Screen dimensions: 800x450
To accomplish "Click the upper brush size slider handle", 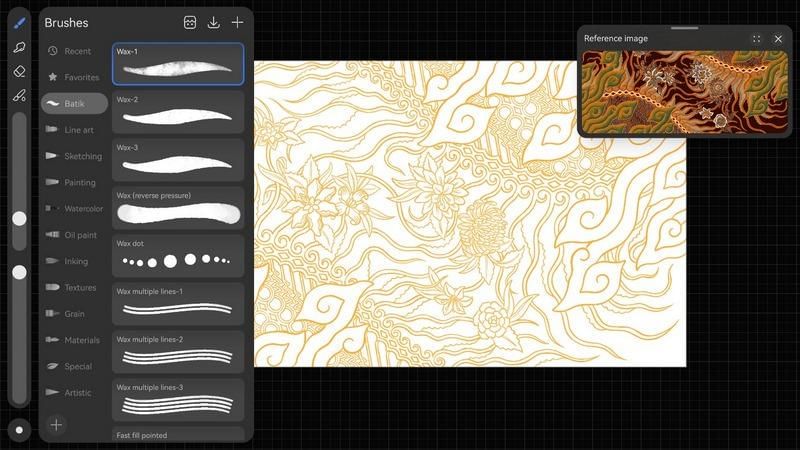I will pyautogui.click(x=19, y=218).
